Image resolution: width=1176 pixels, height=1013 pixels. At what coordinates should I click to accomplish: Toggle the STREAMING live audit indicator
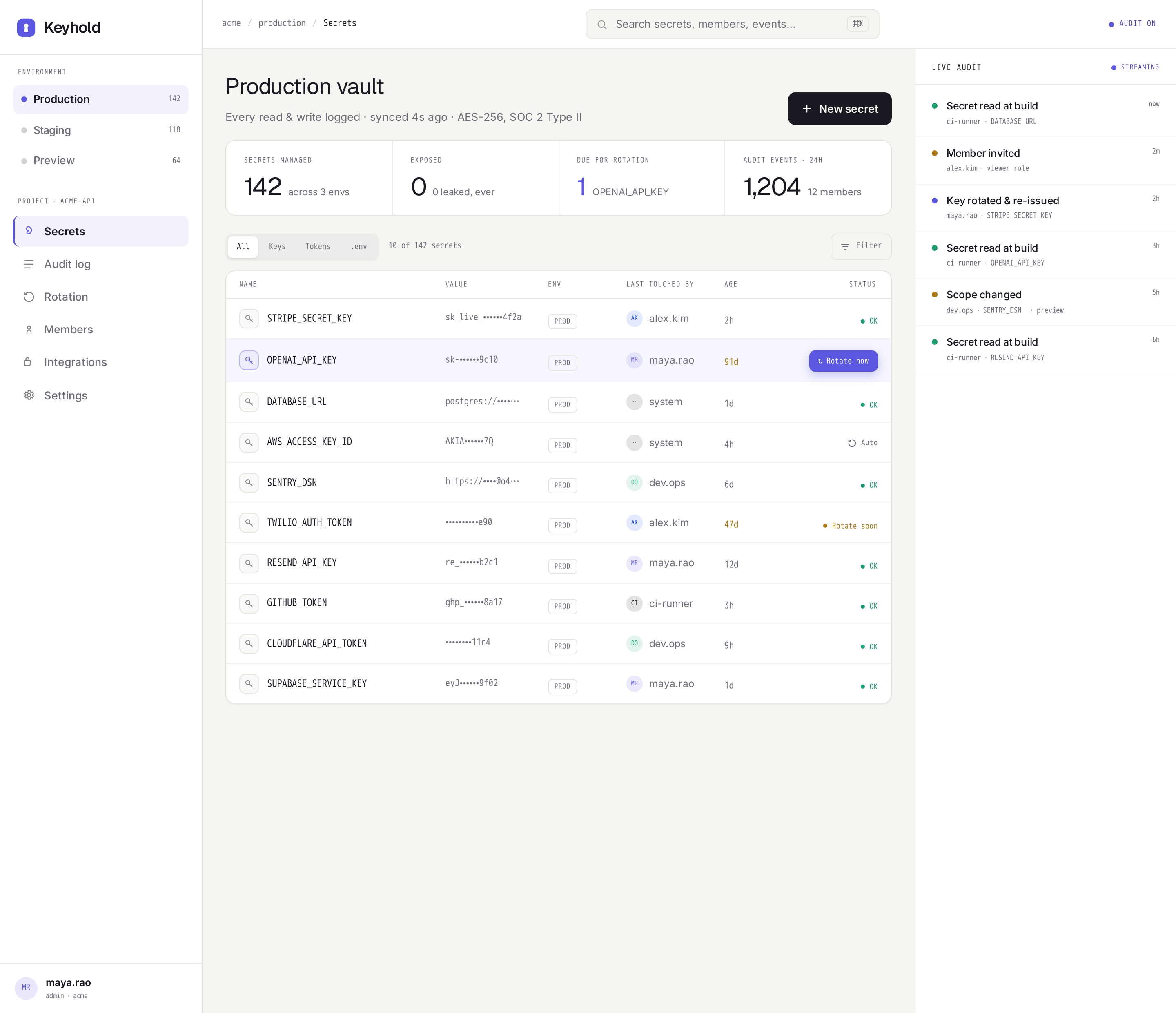tap(1135, 67)
